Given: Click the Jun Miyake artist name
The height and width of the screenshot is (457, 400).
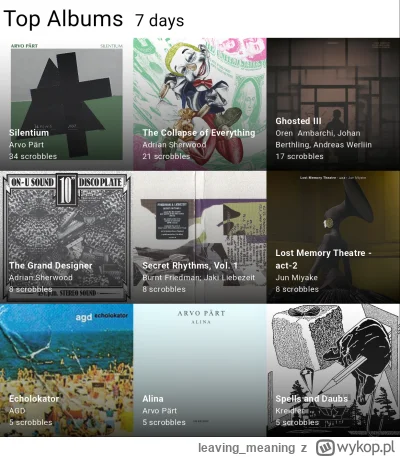Looking at the screenshot, I should (296, 277).
